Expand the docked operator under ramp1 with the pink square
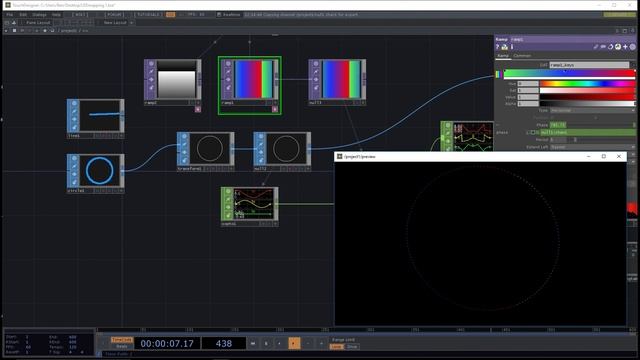 click(x=275, y=109)
